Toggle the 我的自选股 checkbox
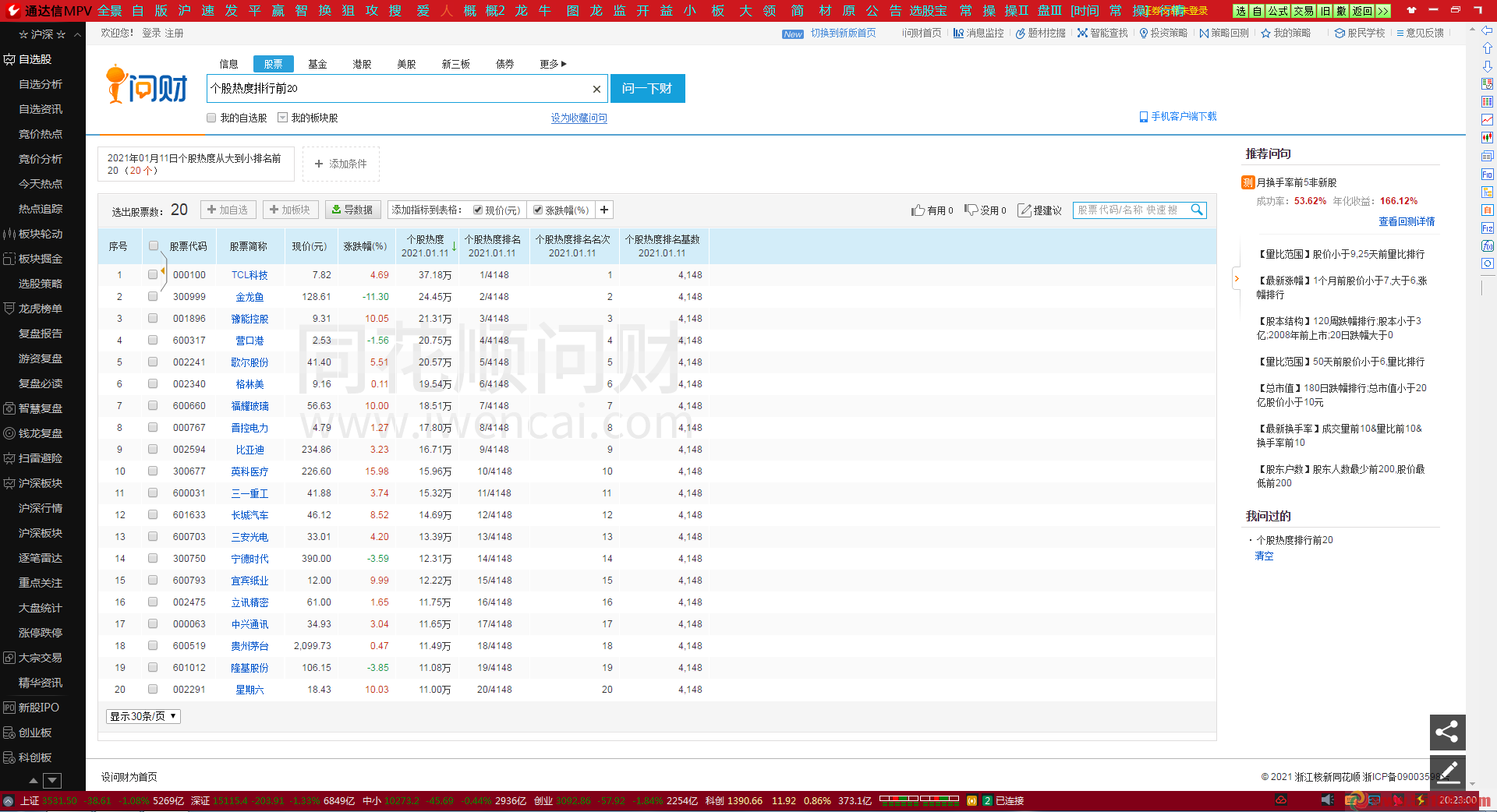The width and height of the screenshot is (1497, 812). [x=211, y=118]
